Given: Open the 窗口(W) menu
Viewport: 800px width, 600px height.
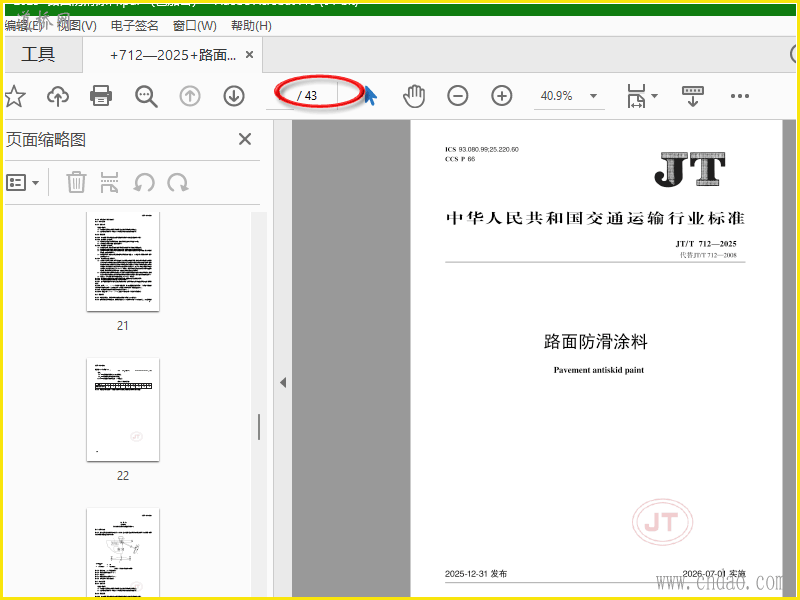Looking at the screenshot, I should click(194, 26).
